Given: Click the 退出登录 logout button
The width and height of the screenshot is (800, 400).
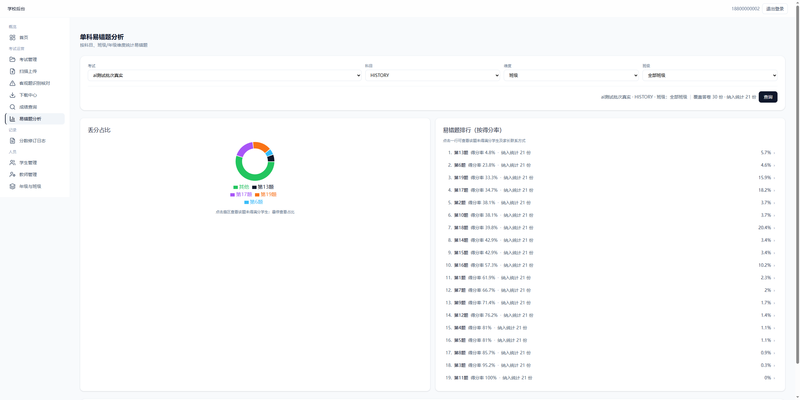Looking at the screenshot, I should pos(775,9).
